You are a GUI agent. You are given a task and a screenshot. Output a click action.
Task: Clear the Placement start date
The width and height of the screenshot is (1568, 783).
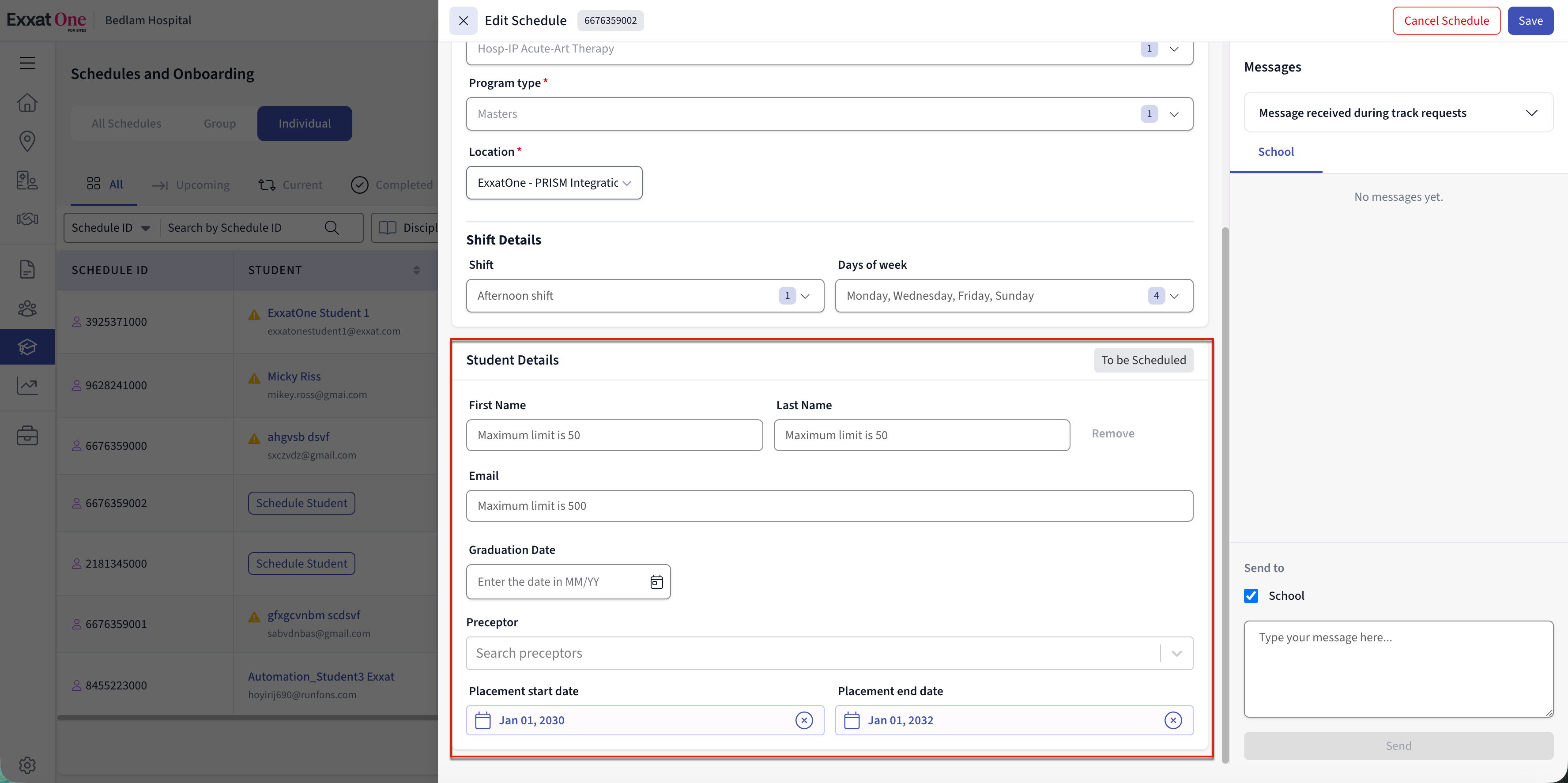pos(804,720)
